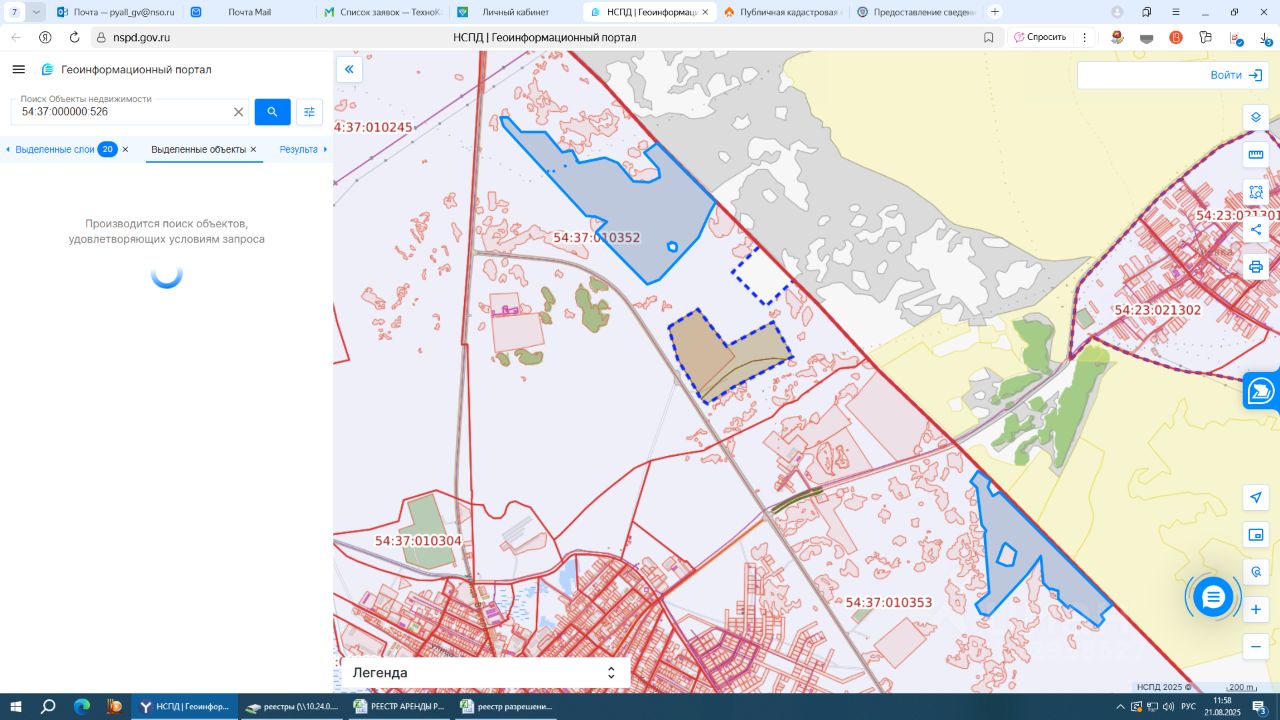Open the Предоставление сведений browser tab
Viewport: 1280px width, 720px height.
coord(915,12)
